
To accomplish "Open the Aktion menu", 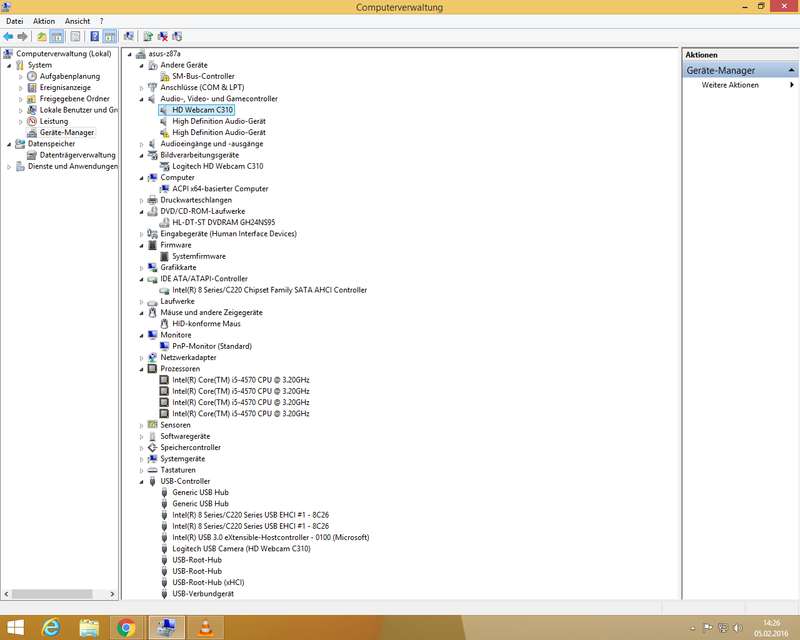I will click(x=43, y=20).
